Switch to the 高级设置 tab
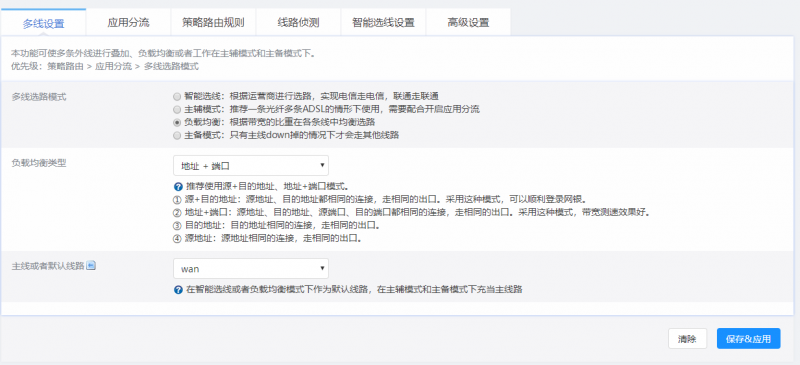This screenshot has height=365, width=800. 468,22
